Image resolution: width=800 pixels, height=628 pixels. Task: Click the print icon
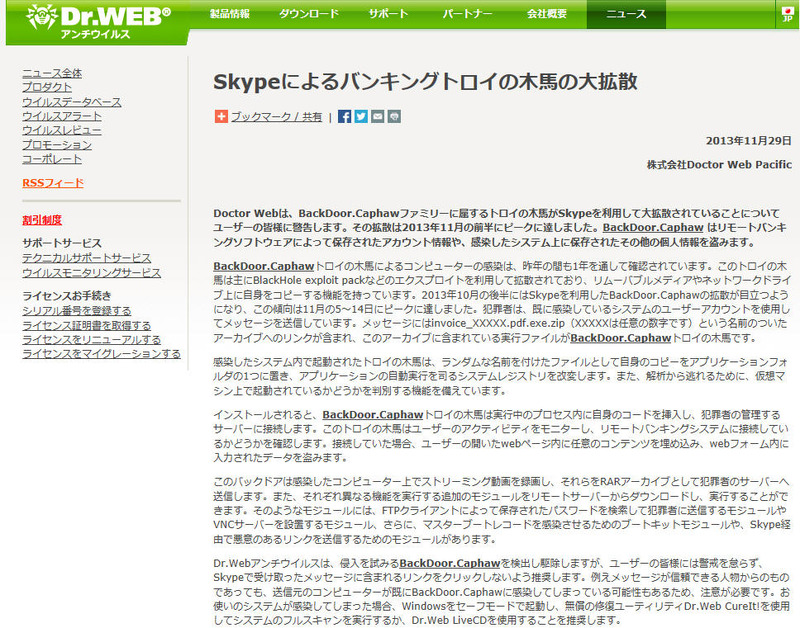pos(394,116)
